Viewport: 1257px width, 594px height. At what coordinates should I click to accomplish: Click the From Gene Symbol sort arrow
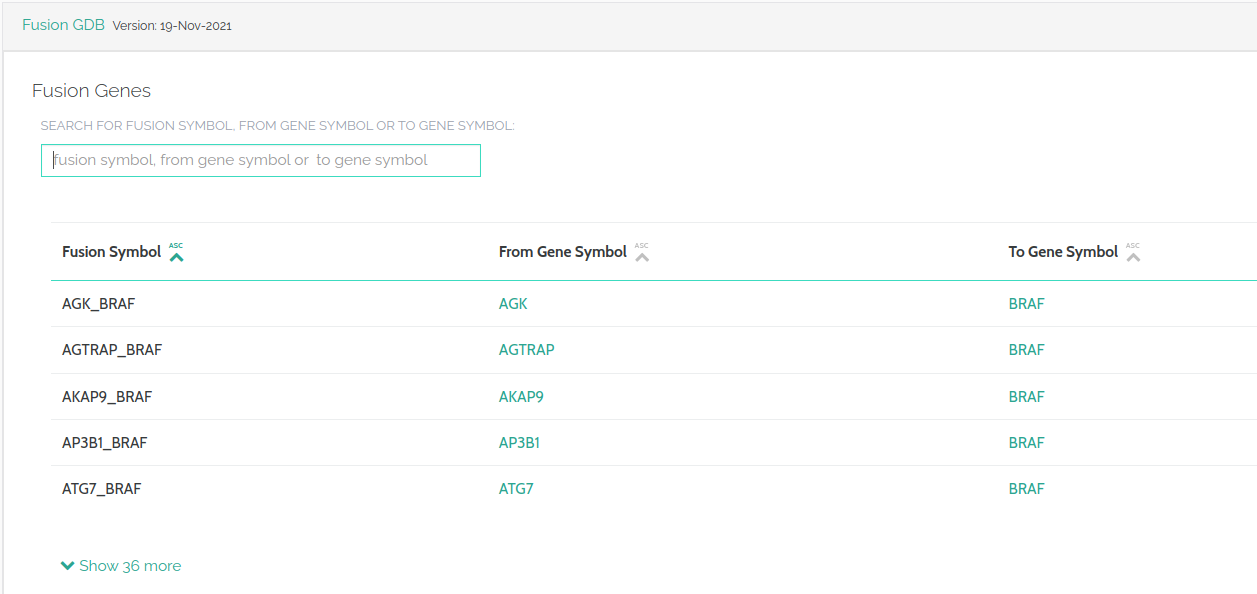(x=642, y=254)
